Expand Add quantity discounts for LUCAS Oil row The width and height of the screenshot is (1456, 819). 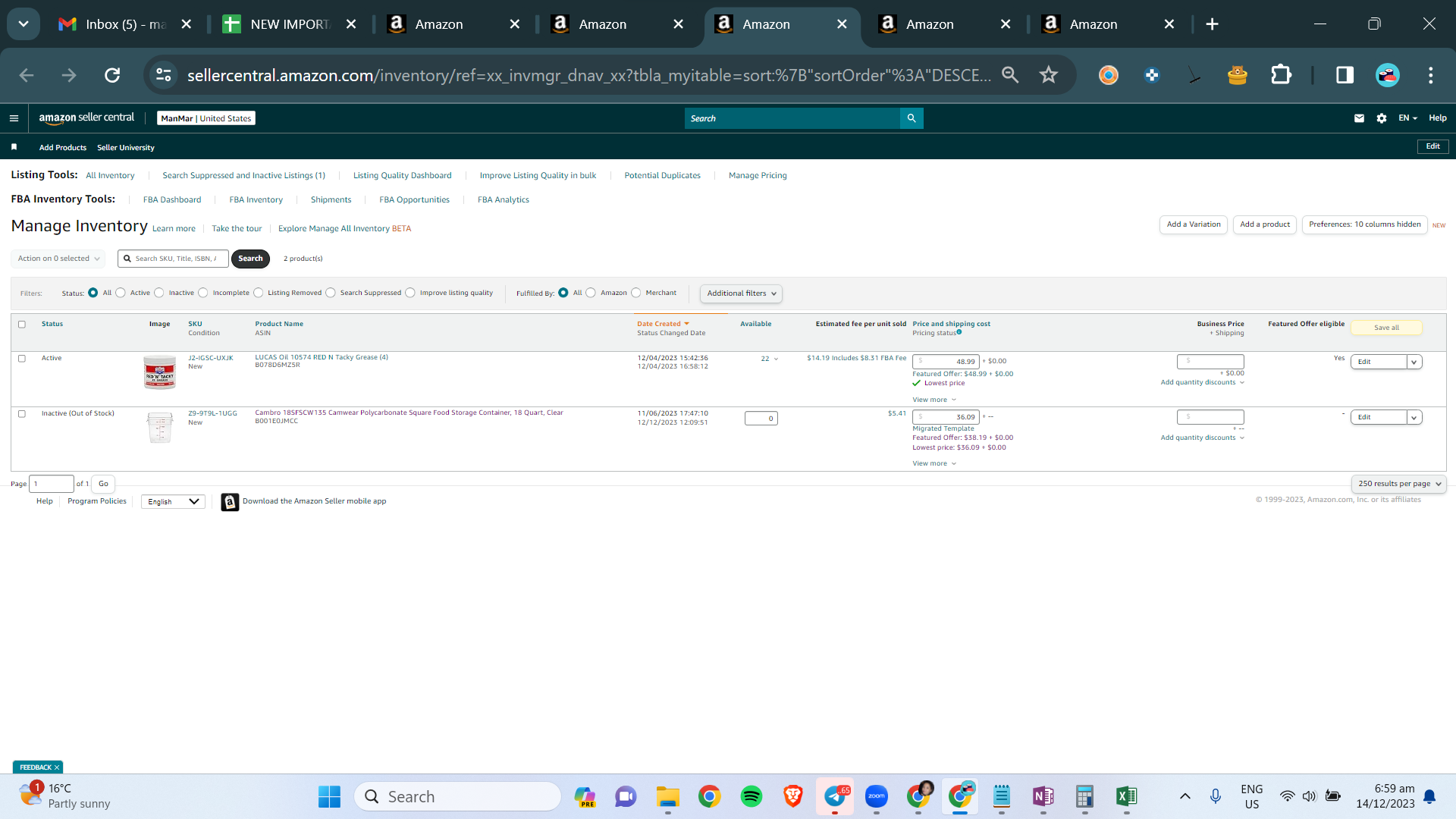1202,383
